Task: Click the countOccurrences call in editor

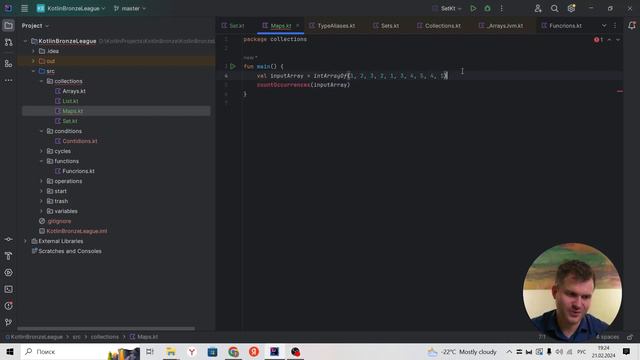Action: click(283, 85)
